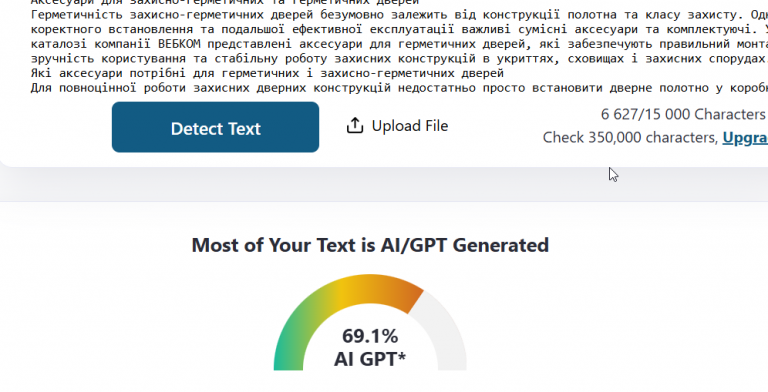Click the "AI GPT*" label under the percentage
768x392 pixels.
coord(370,359)
